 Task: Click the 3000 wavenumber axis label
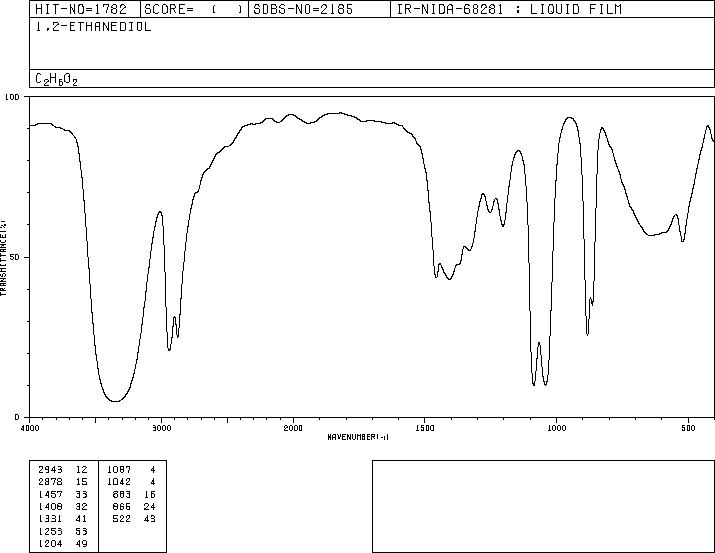point(161,428)
